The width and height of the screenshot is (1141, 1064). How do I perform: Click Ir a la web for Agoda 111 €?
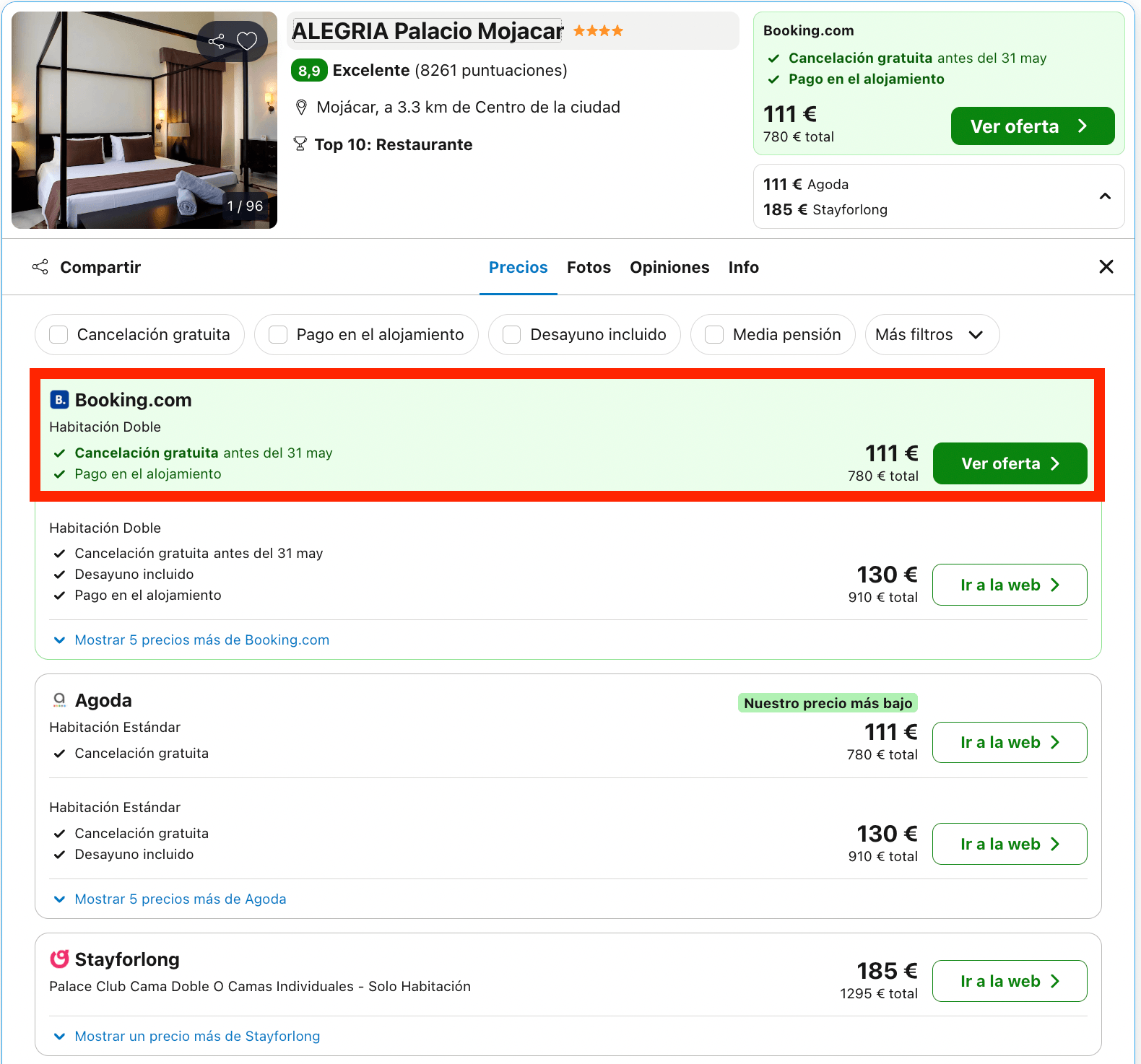[x=1010, y=742]
